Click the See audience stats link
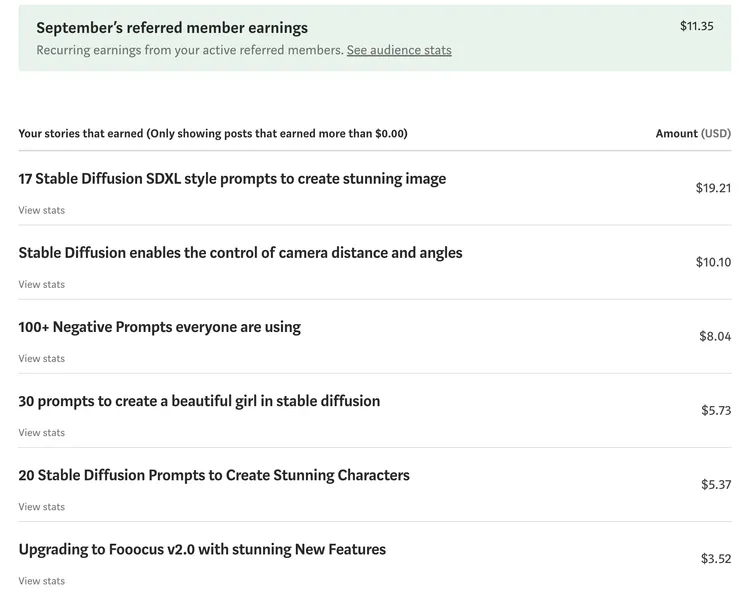 (399, 50)
